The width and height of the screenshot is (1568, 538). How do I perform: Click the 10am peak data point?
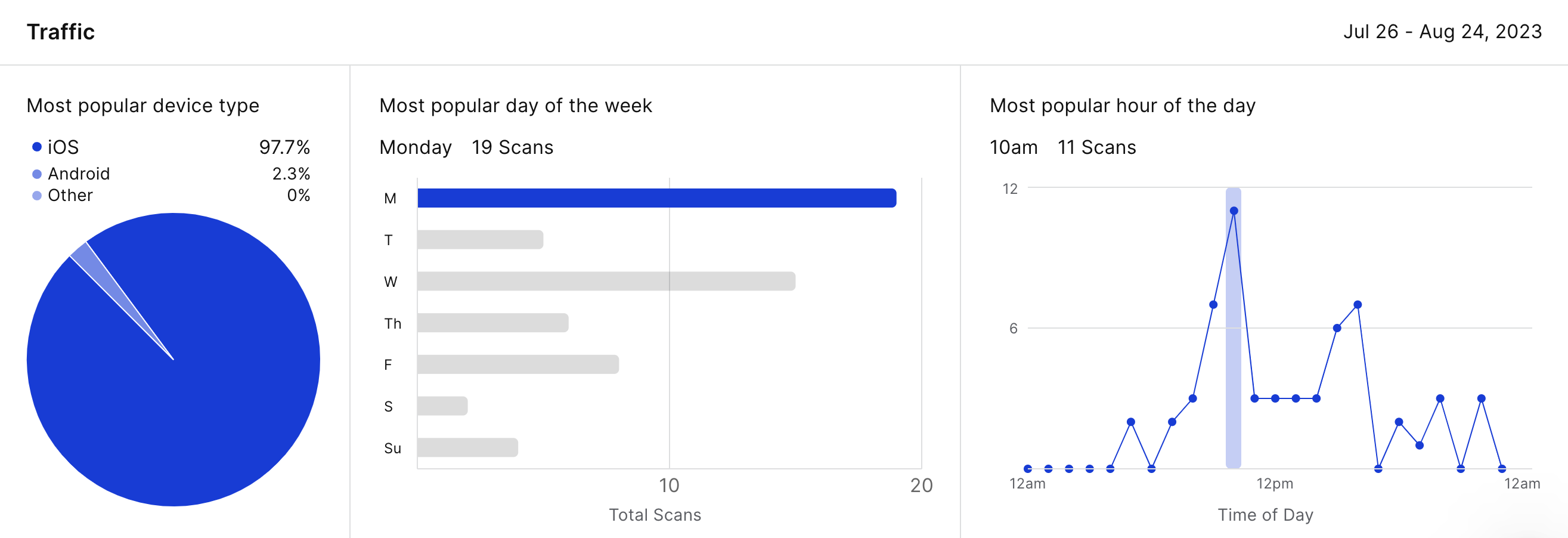(x=1233, y=211)
